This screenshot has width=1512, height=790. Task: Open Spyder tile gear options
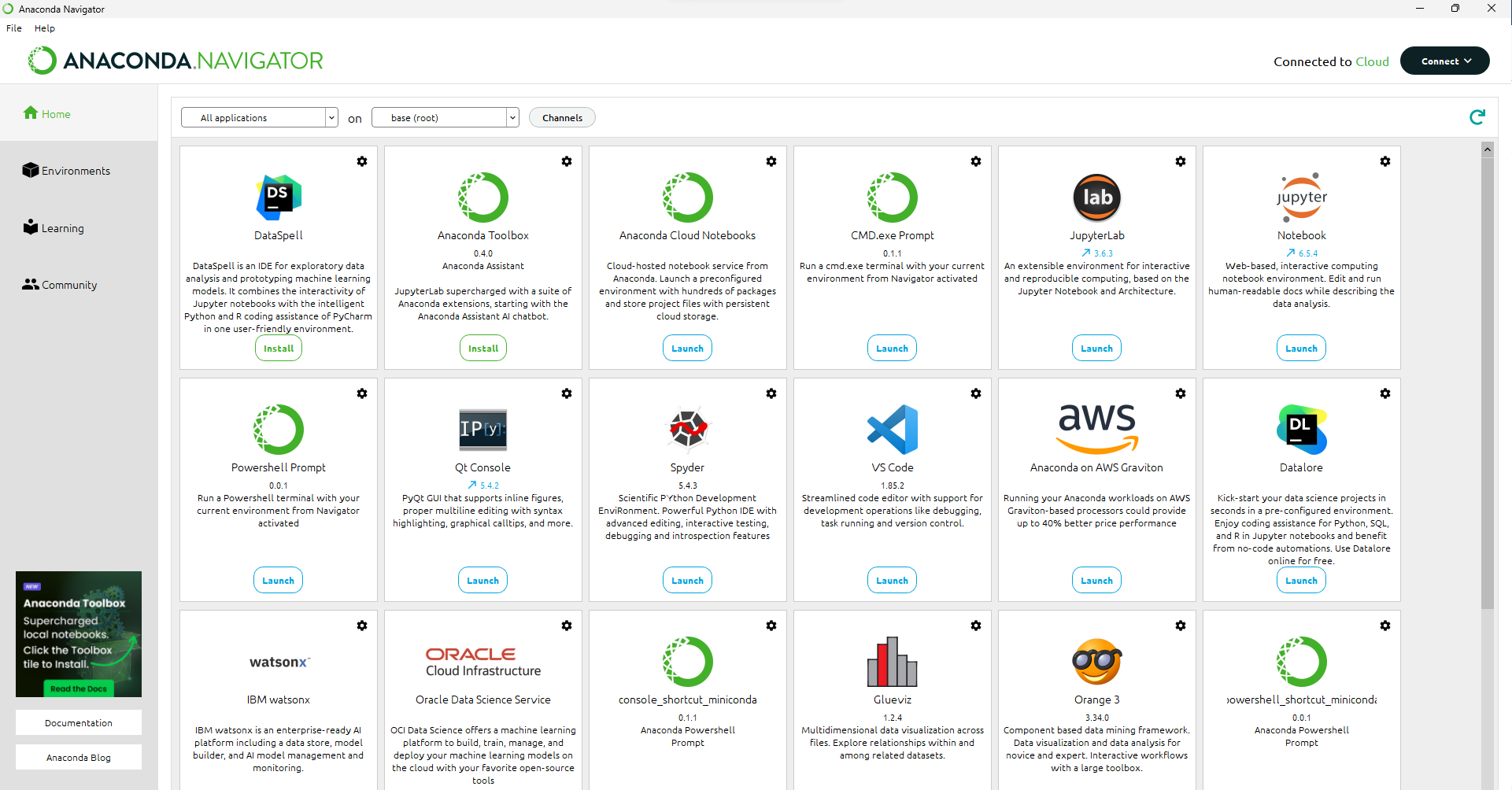coord(771,393)
